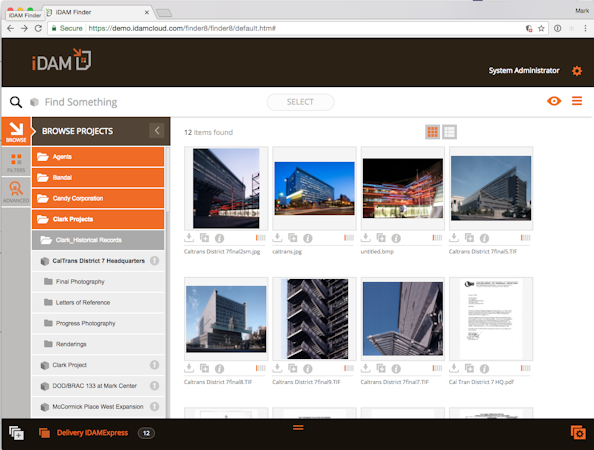Image resolution: width=594 pixels, height=450 pixels.
Task: Click the 12 items count badge
Action: click(146, 433)
